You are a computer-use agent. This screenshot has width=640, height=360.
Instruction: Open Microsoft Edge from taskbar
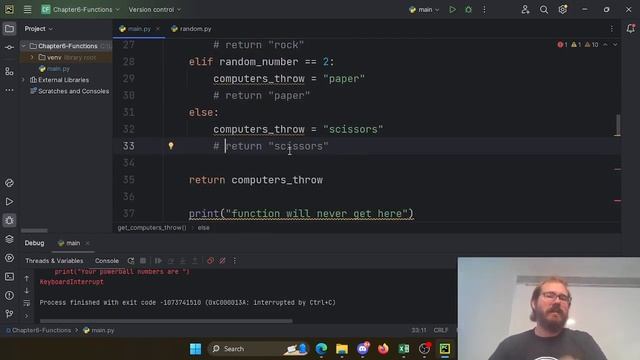(x=322, y=349)
